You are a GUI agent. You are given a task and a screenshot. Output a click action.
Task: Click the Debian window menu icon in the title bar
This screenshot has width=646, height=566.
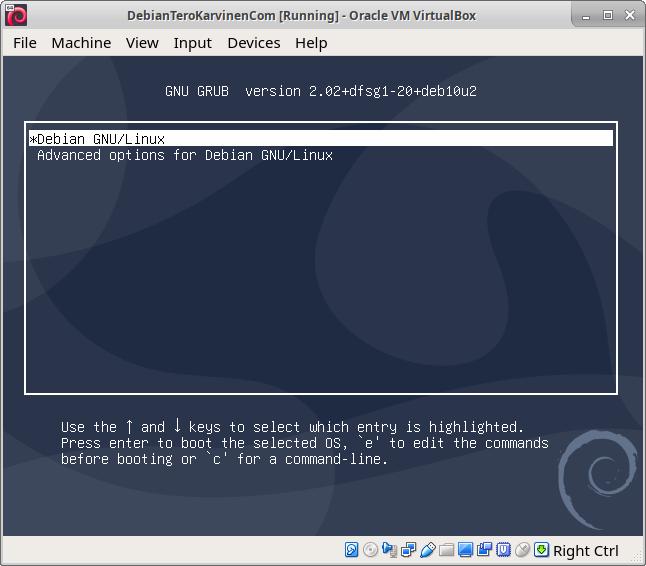click(16, 15)
